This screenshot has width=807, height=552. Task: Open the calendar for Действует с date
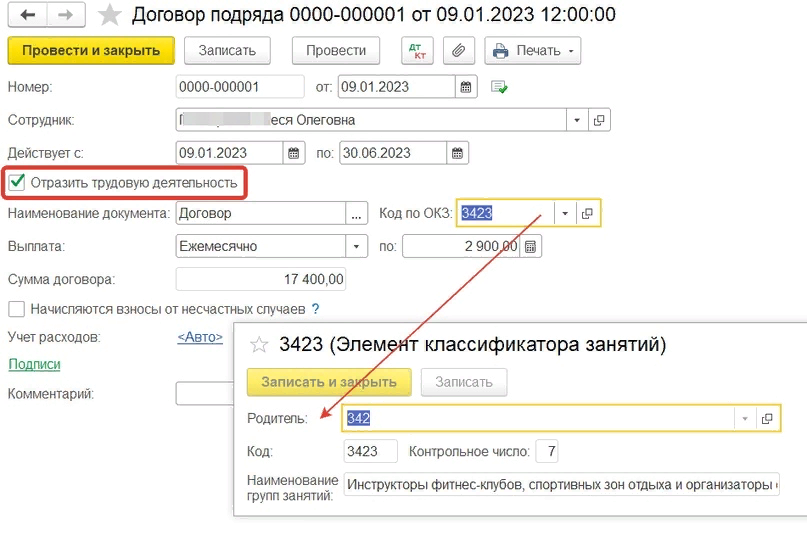tap(293, 153)
